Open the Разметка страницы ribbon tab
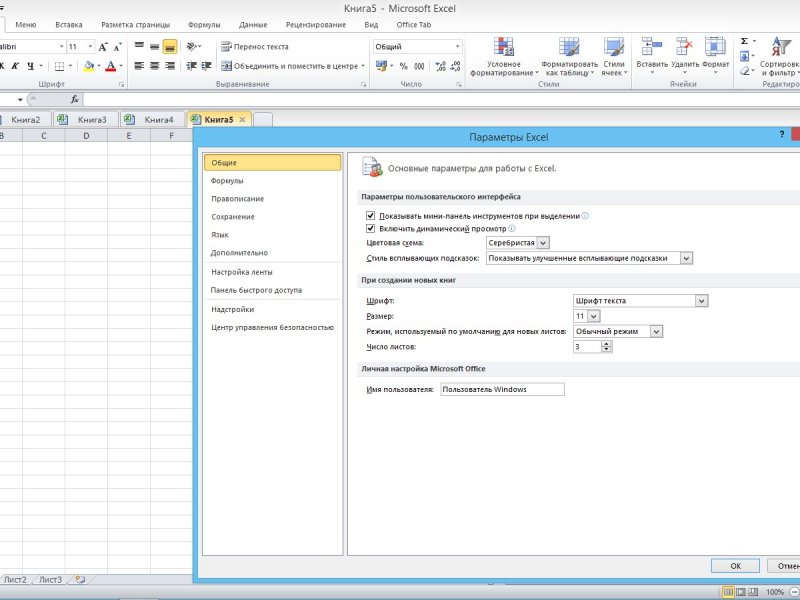 [x=135, y=24]
